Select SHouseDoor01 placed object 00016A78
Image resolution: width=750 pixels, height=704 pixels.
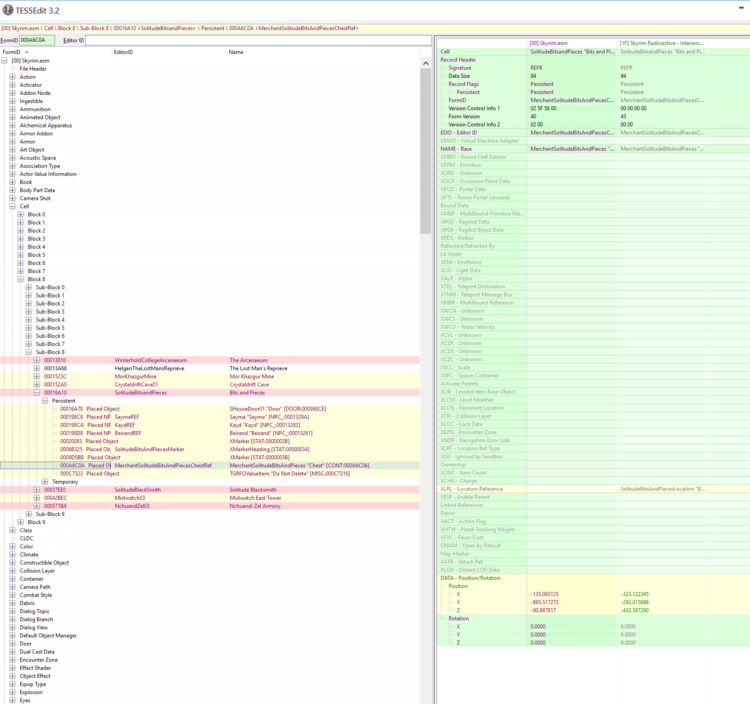point(210,409)
